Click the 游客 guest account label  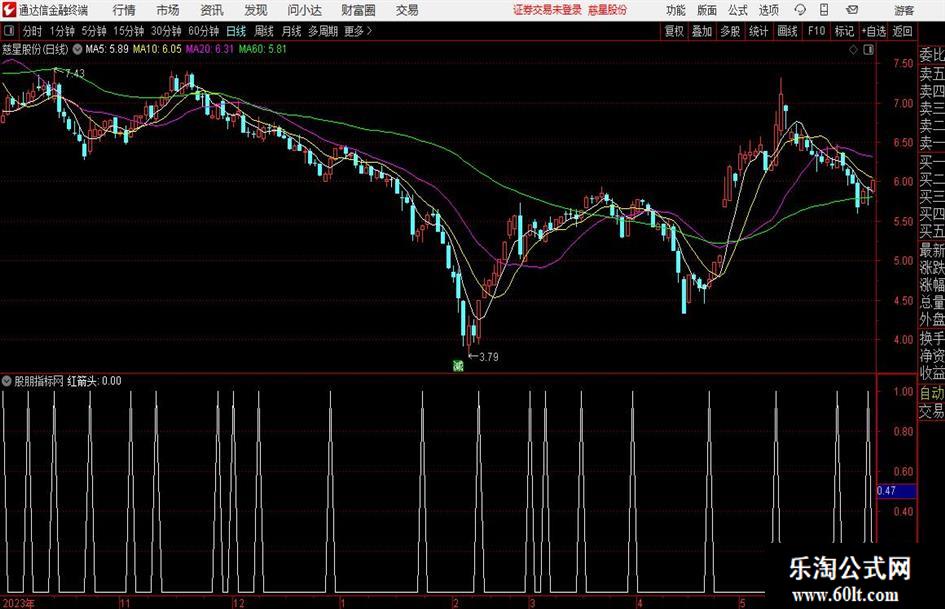(904, 10)
